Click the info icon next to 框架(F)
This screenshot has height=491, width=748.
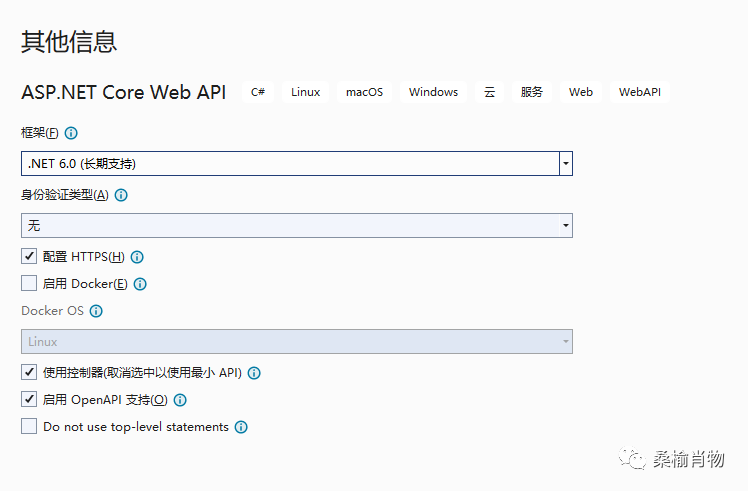(71, 133)
